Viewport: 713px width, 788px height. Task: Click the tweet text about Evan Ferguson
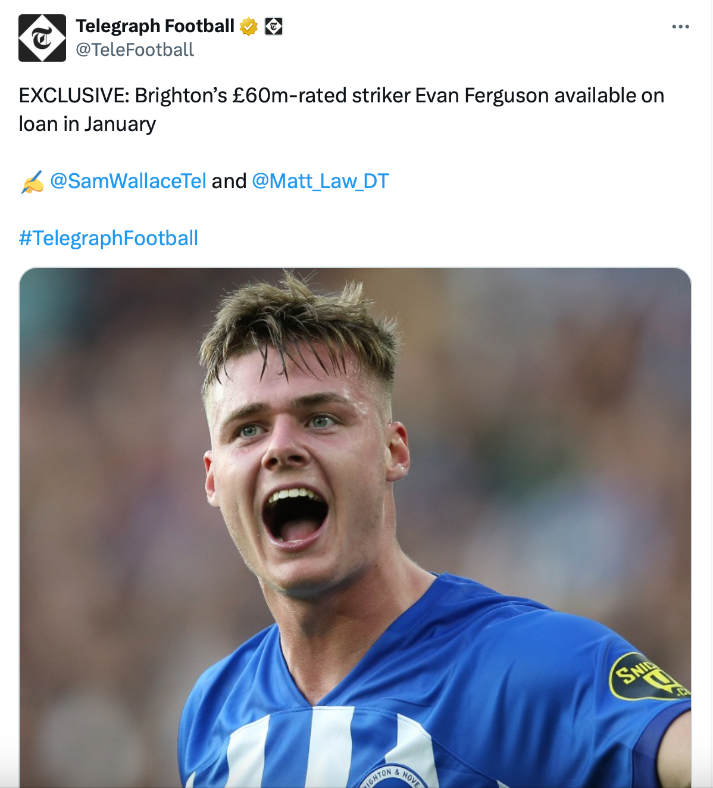[342, 110]
